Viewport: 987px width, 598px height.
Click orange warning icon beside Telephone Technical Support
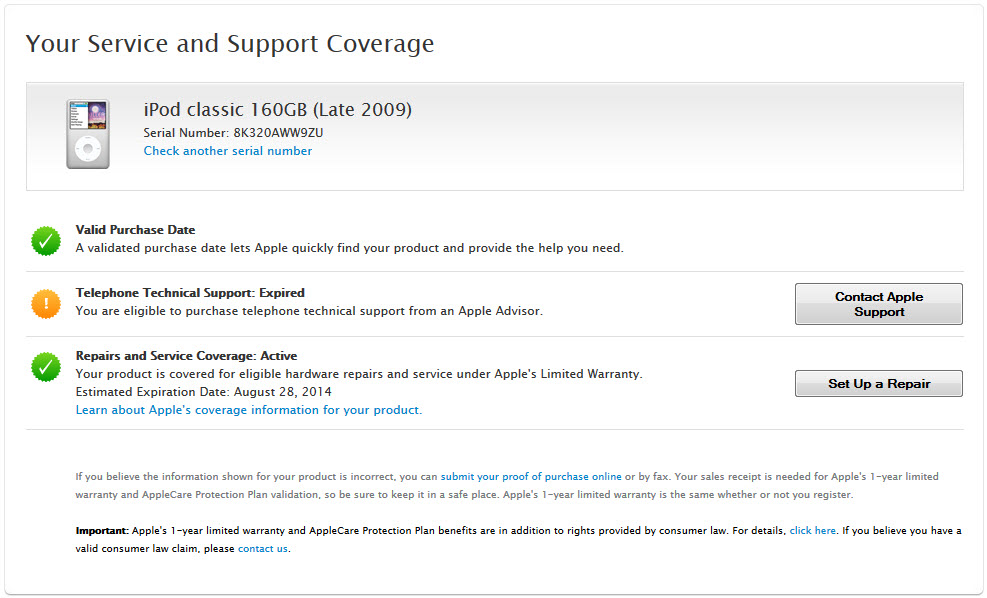(x=46, y=303)
